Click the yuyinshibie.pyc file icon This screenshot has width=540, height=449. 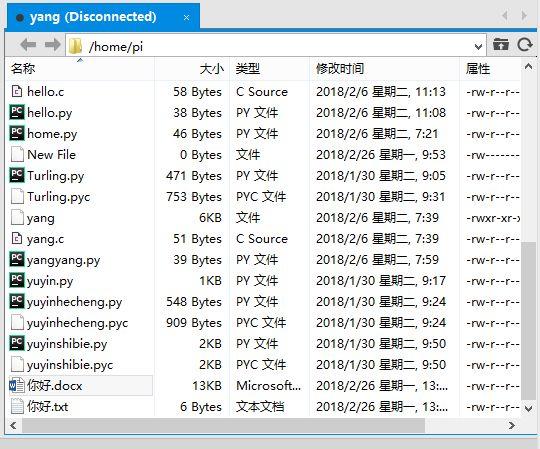pos(17,365)
